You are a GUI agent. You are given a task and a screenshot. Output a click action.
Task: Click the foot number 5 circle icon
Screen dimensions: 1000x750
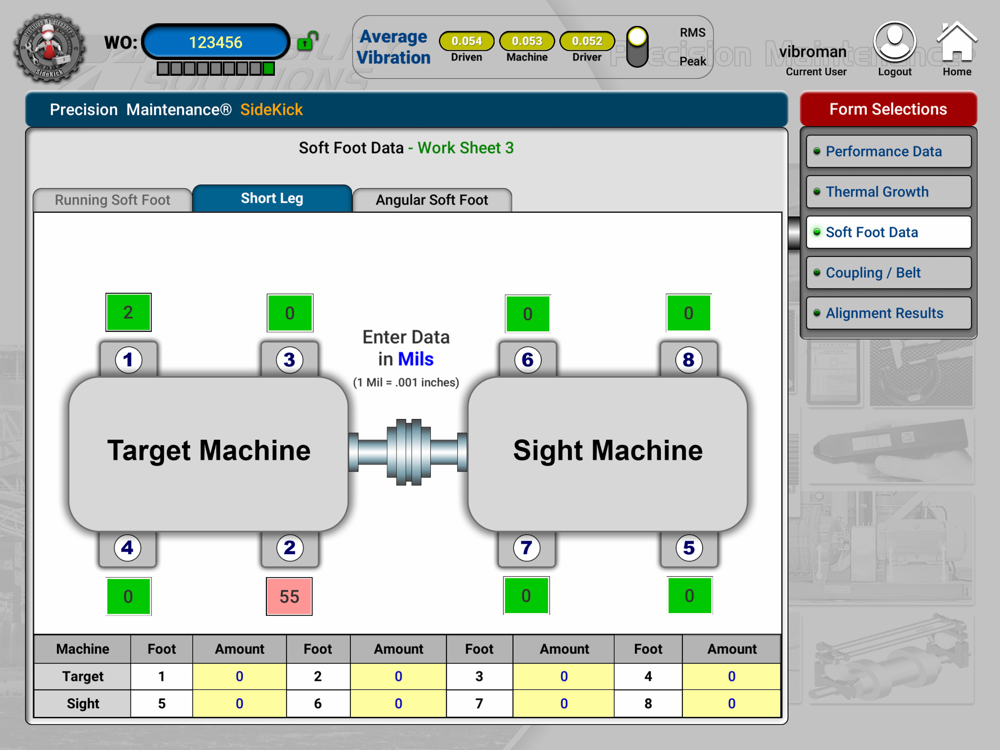point(689,548)
